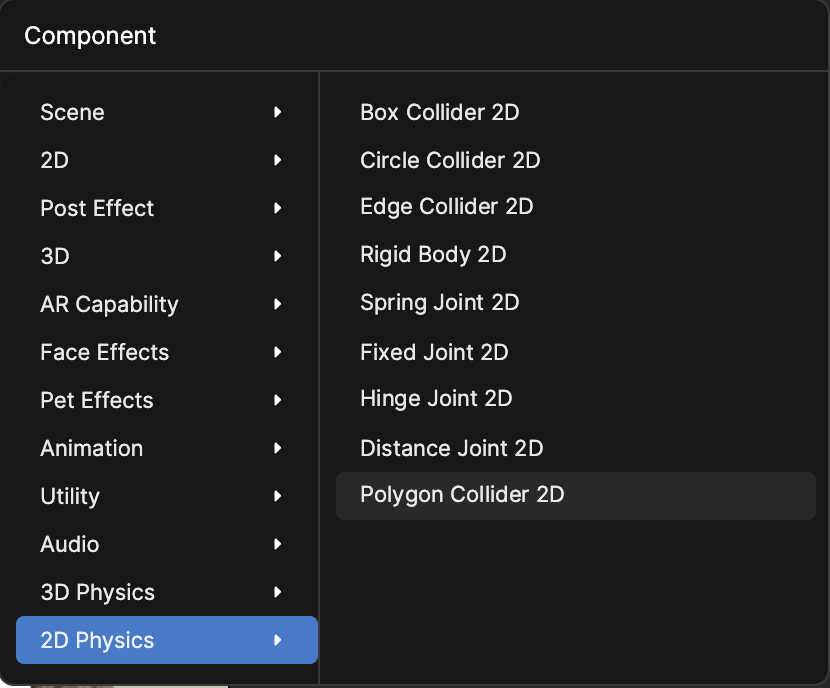This screenshot has width=830, height=688.
Task: Open the Scene component category
Action: pyautogui.click(x=167, y=112)
